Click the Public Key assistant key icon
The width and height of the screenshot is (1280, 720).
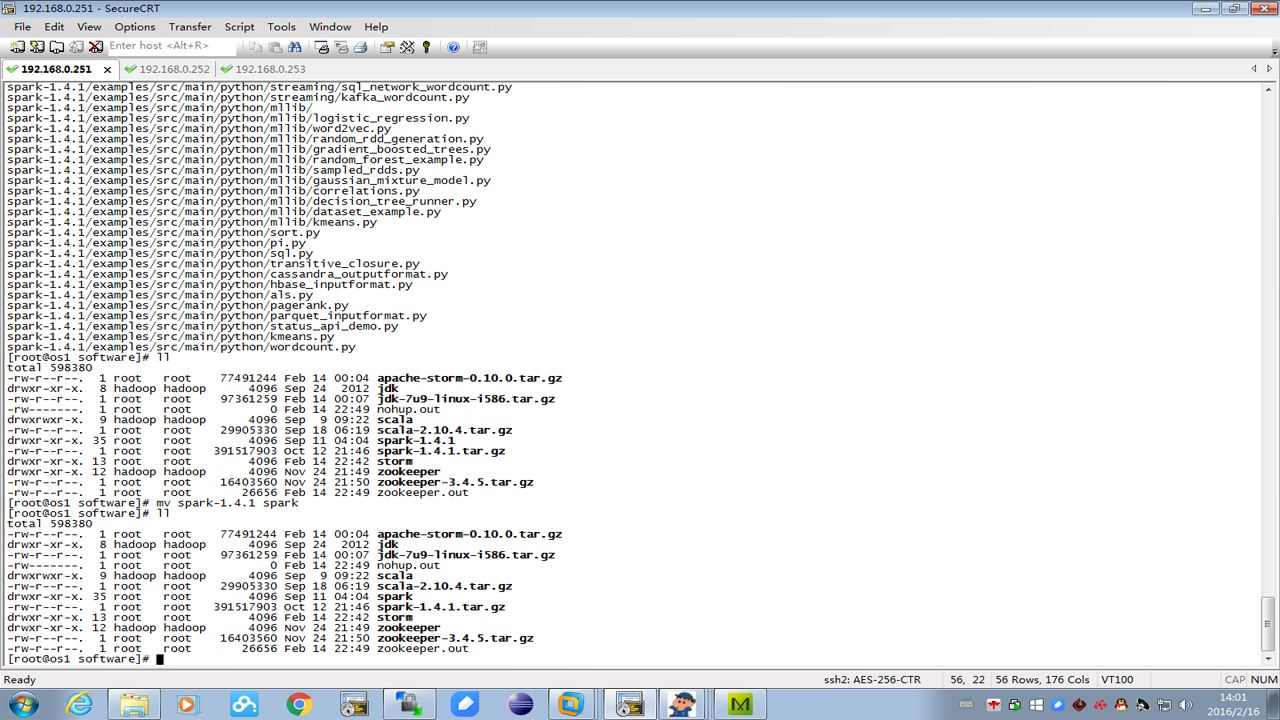[x=426, y=47]
